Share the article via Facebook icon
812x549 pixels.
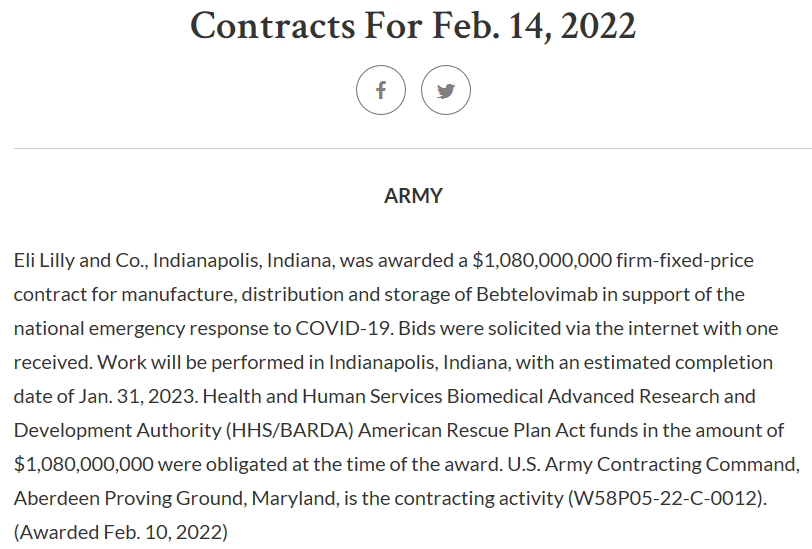click(x=381, y=90)
